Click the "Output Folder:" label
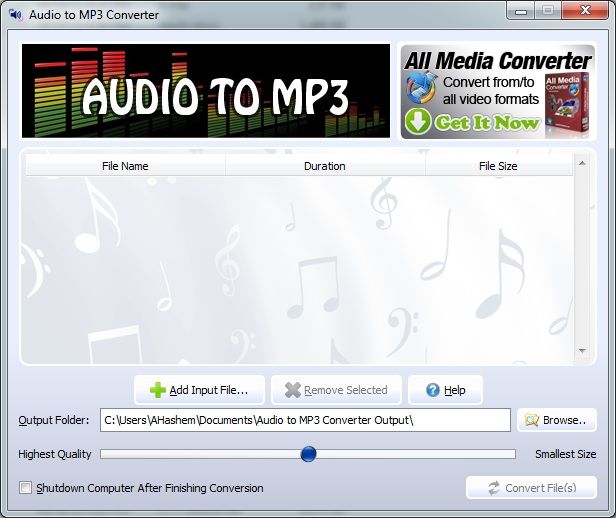The image size is (616, 518). point(54,420)
